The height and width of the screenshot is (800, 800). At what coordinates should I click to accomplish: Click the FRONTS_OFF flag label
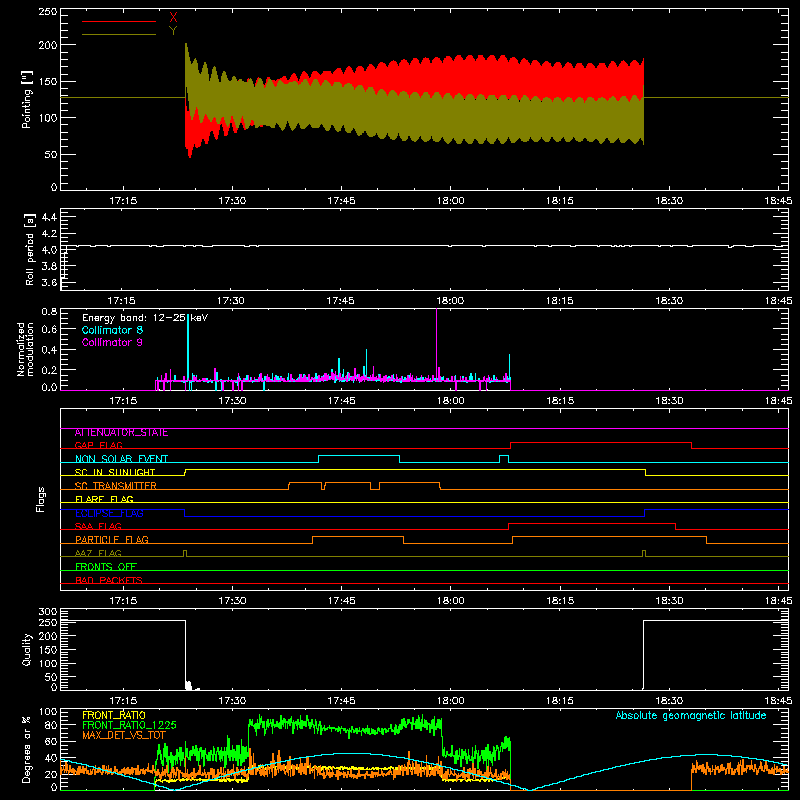pyautogui.click(x=106, y=567)
